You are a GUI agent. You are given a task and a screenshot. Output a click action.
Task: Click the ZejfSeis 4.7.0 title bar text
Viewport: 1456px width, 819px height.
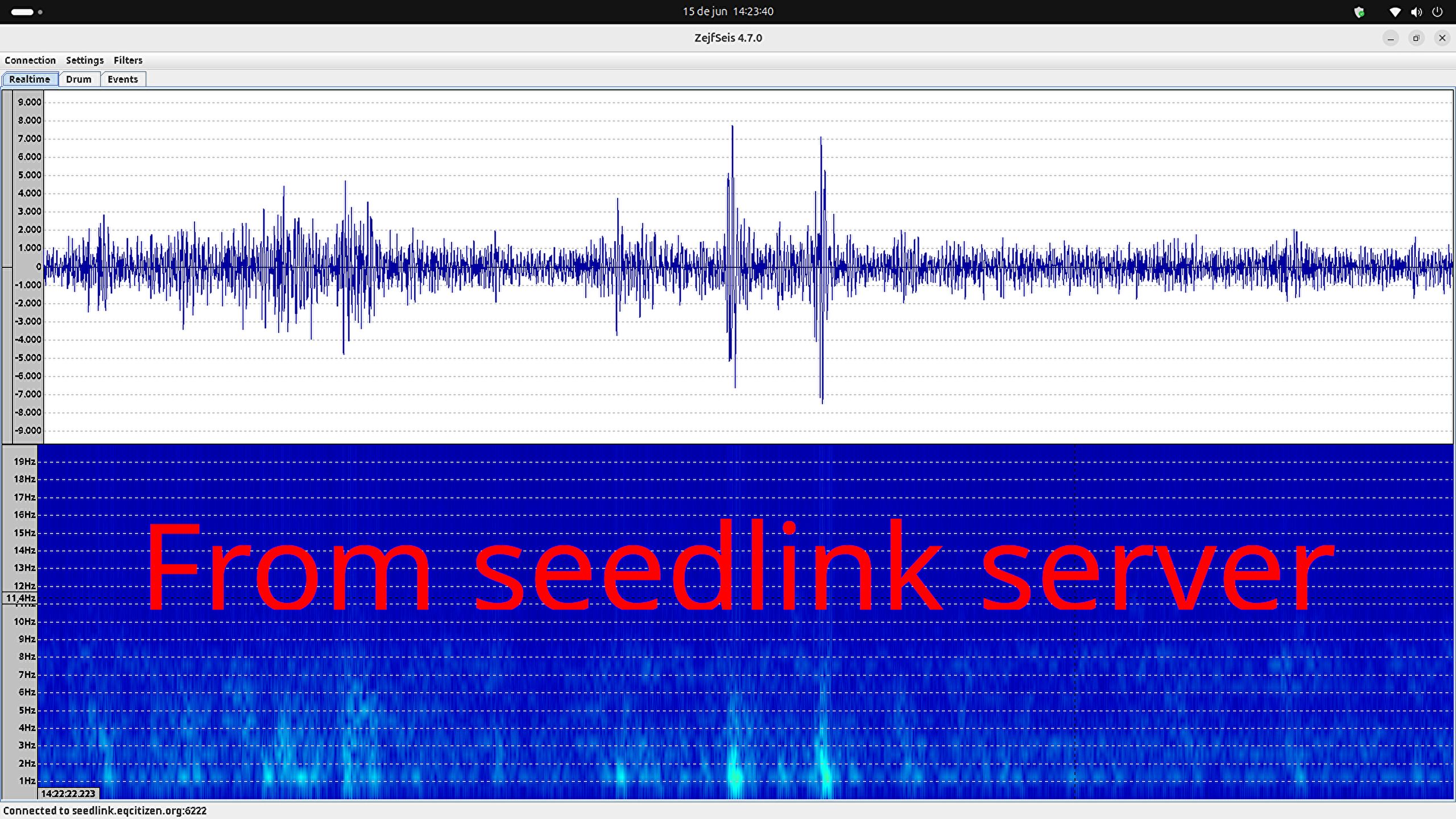point(728,38)
